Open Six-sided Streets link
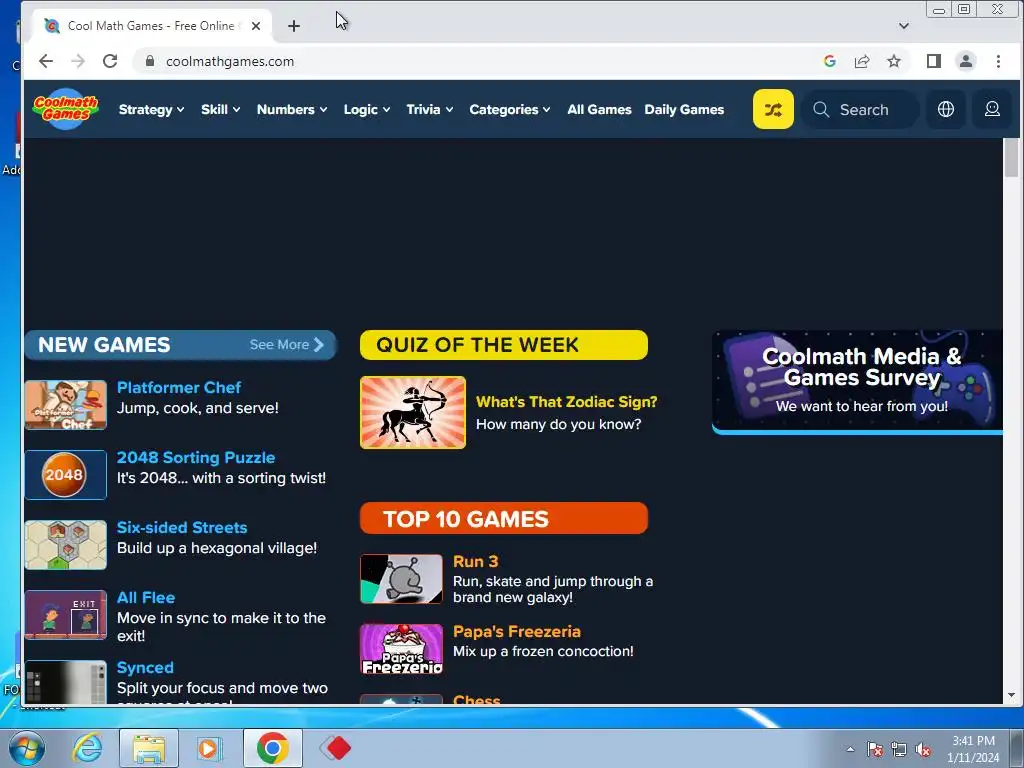 (182, 527)
